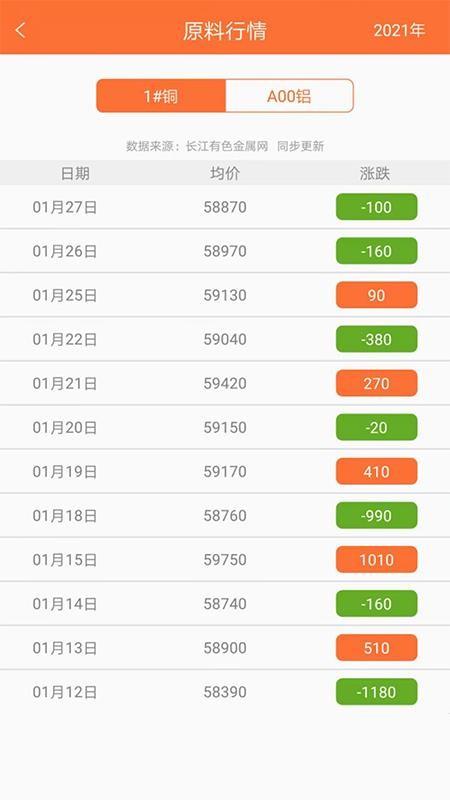450x800 pixels.
Task: Tap the orange 90 change badge
Action: [377, 295]
